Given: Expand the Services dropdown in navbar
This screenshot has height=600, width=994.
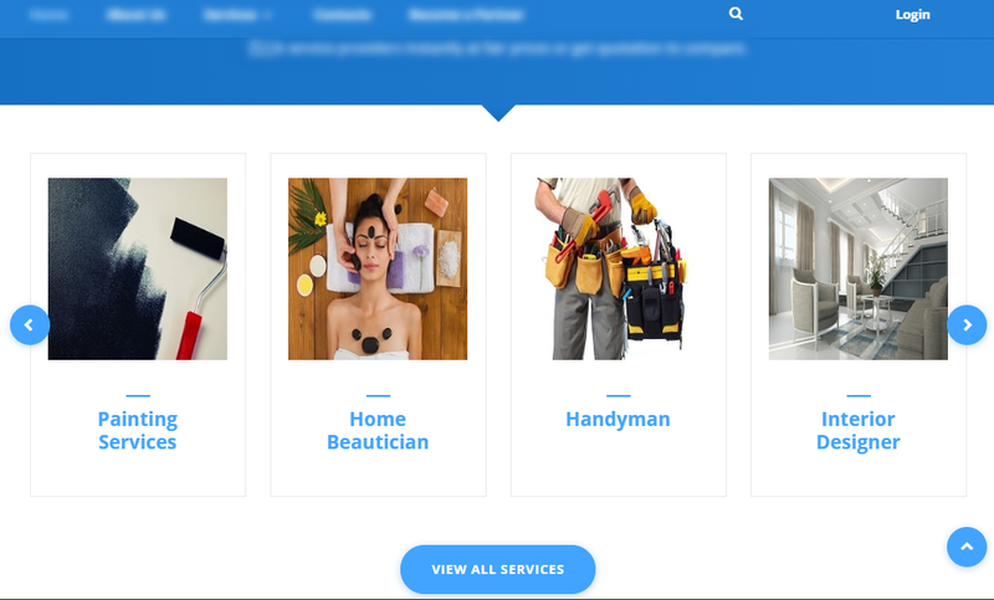Looking at the screenshot, I should tap(237, 15).
